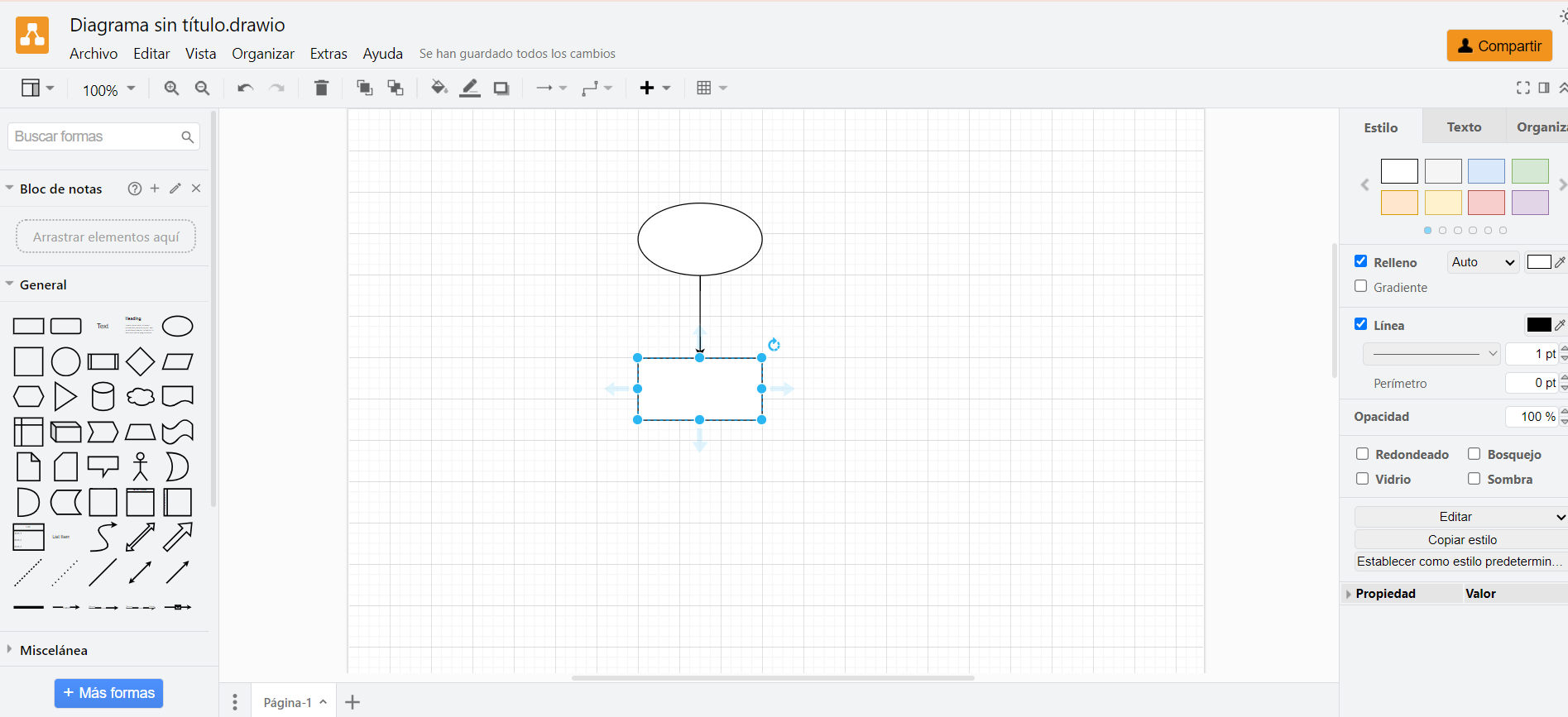The width and height of the screenshot is (1568, 717).
Task: Select the cloud shape in General palette
Action: (141, 397)
